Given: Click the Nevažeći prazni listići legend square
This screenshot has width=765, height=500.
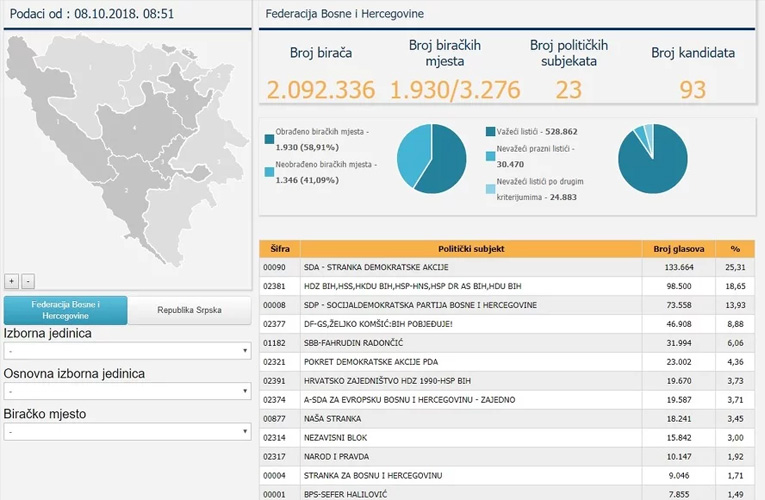Looking at the screenshot, I should point(490,156).
